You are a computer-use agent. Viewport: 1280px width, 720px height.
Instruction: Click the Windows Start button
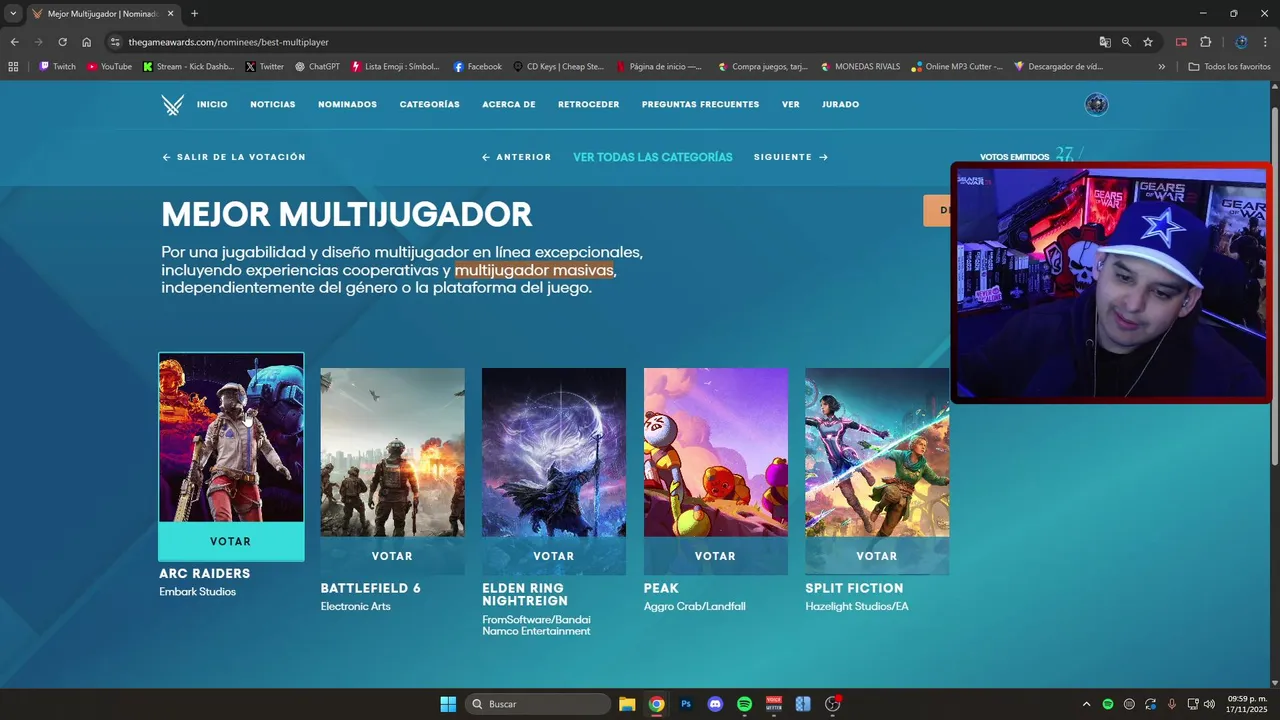pos(448,704)
